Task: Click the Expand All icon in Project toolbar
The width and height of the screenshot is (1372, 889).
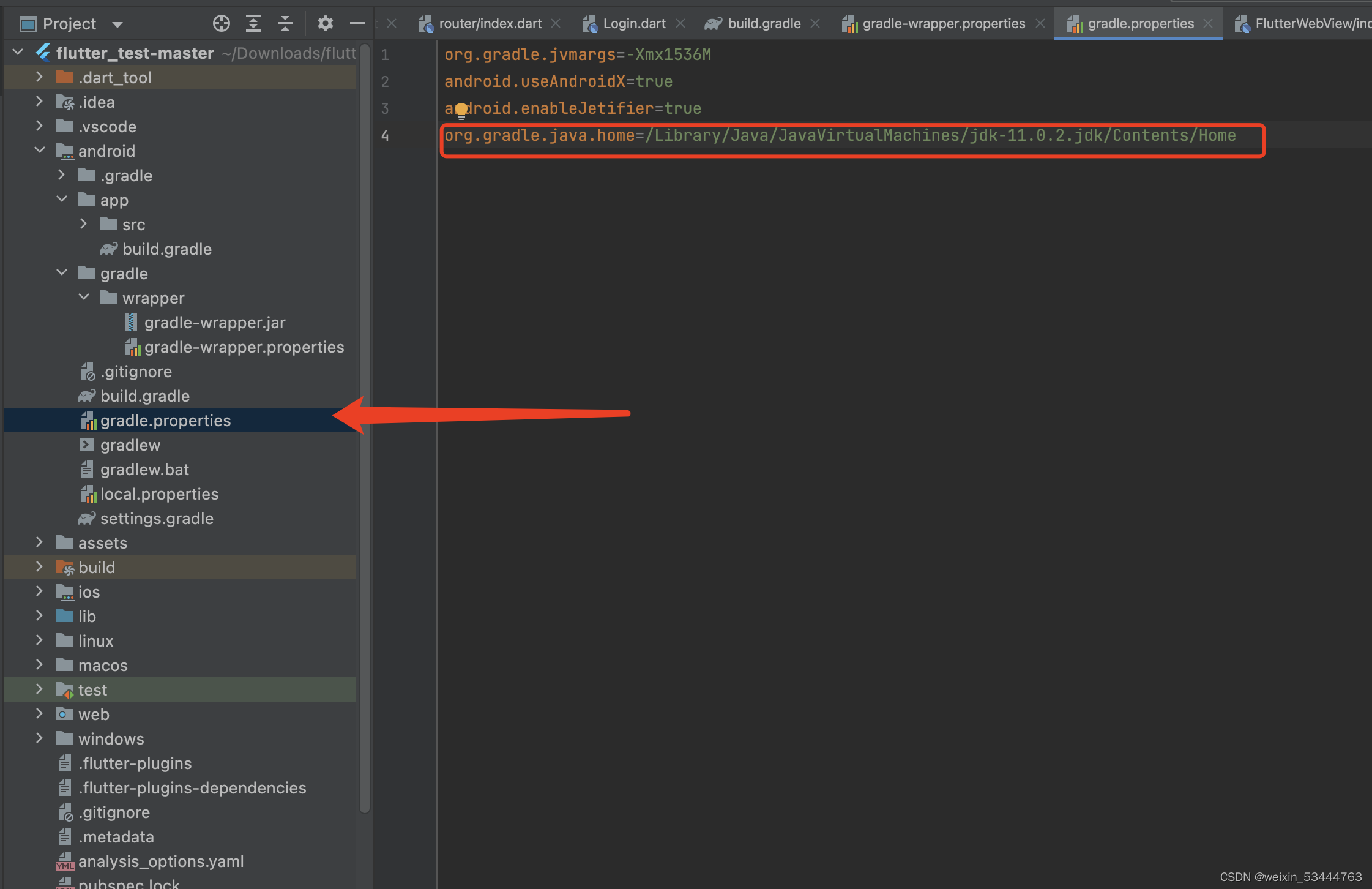Action: [253, 24]
